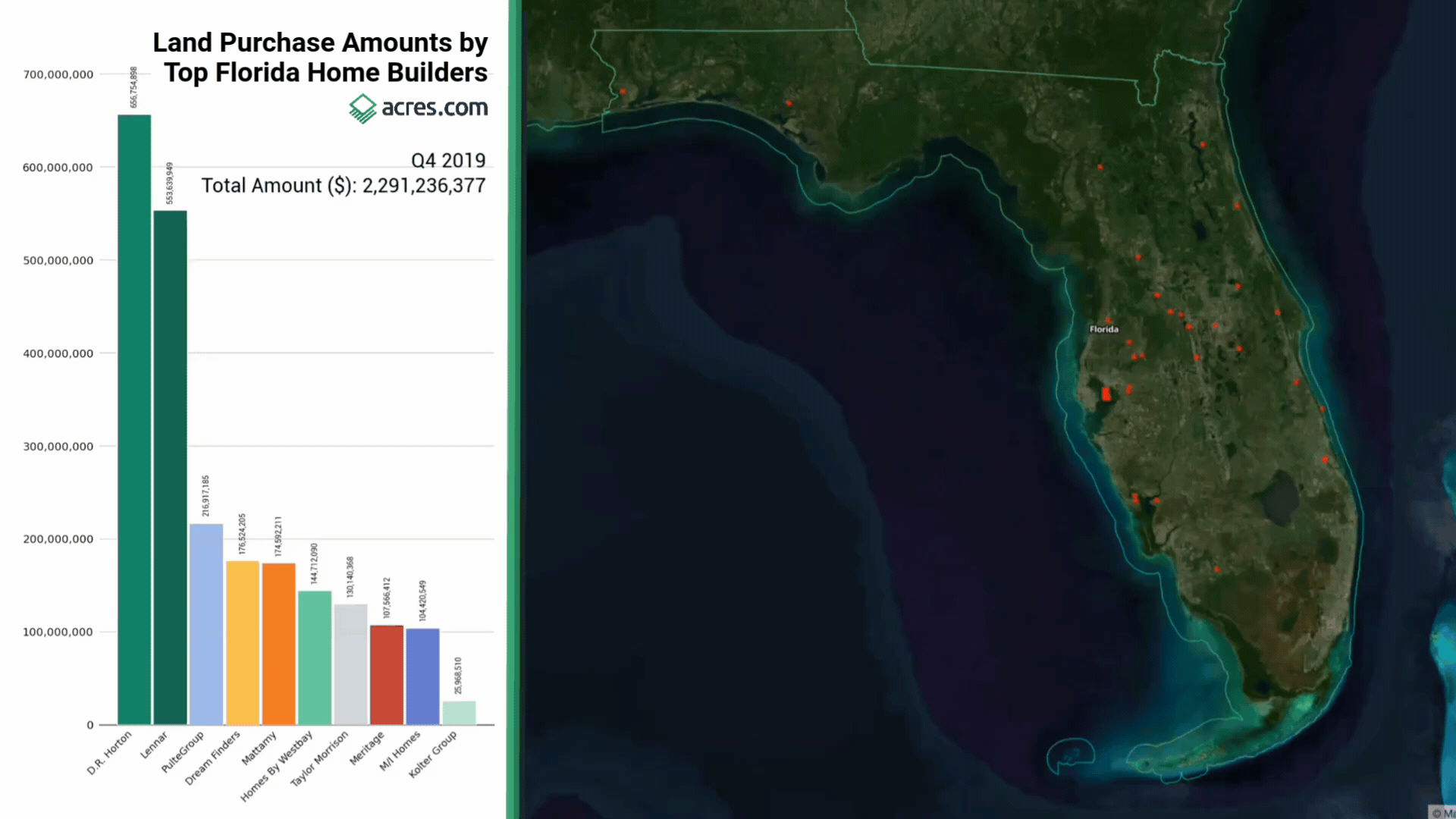Click the acres.com logo icon
This screenshot has width=1456, height=819.
pos(362,108)
